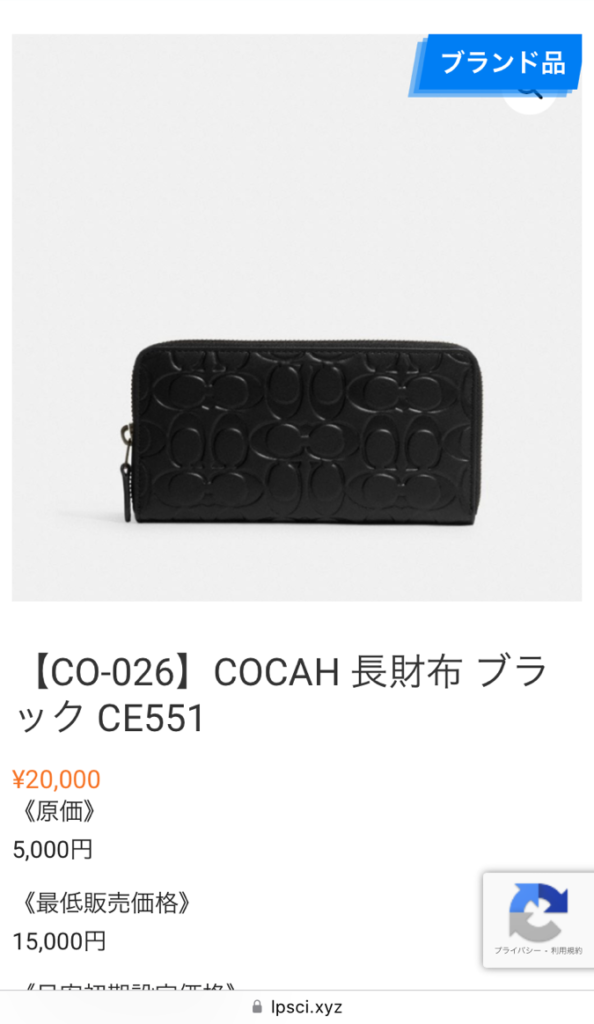Screen dimensions: 594x1024
Task: Tap the 【CO-026】 COCAH 長財布 product title
Action: pyautogui.click(x=281, y=695)
